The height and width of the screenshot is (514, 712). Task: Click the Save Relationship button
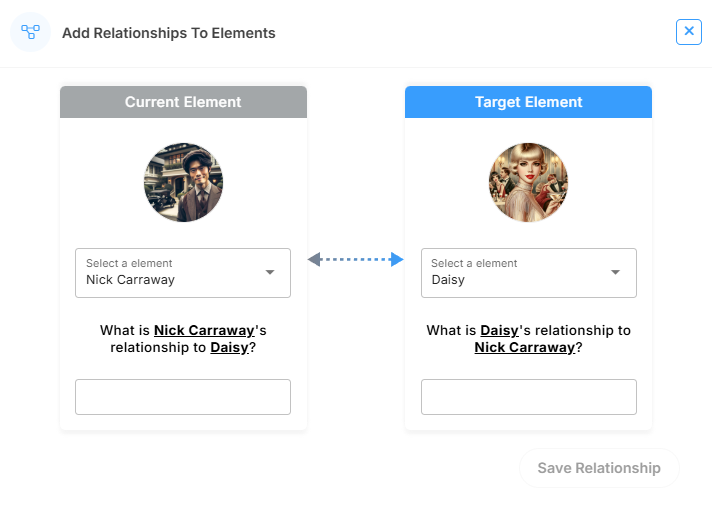coord(599,468)
